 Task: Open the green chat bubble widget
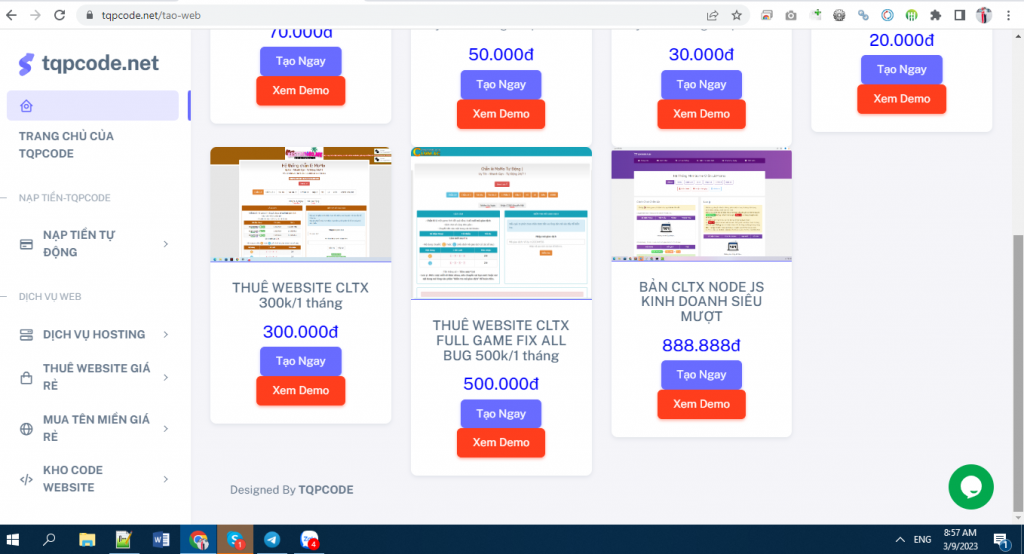[x=971, y=487]
